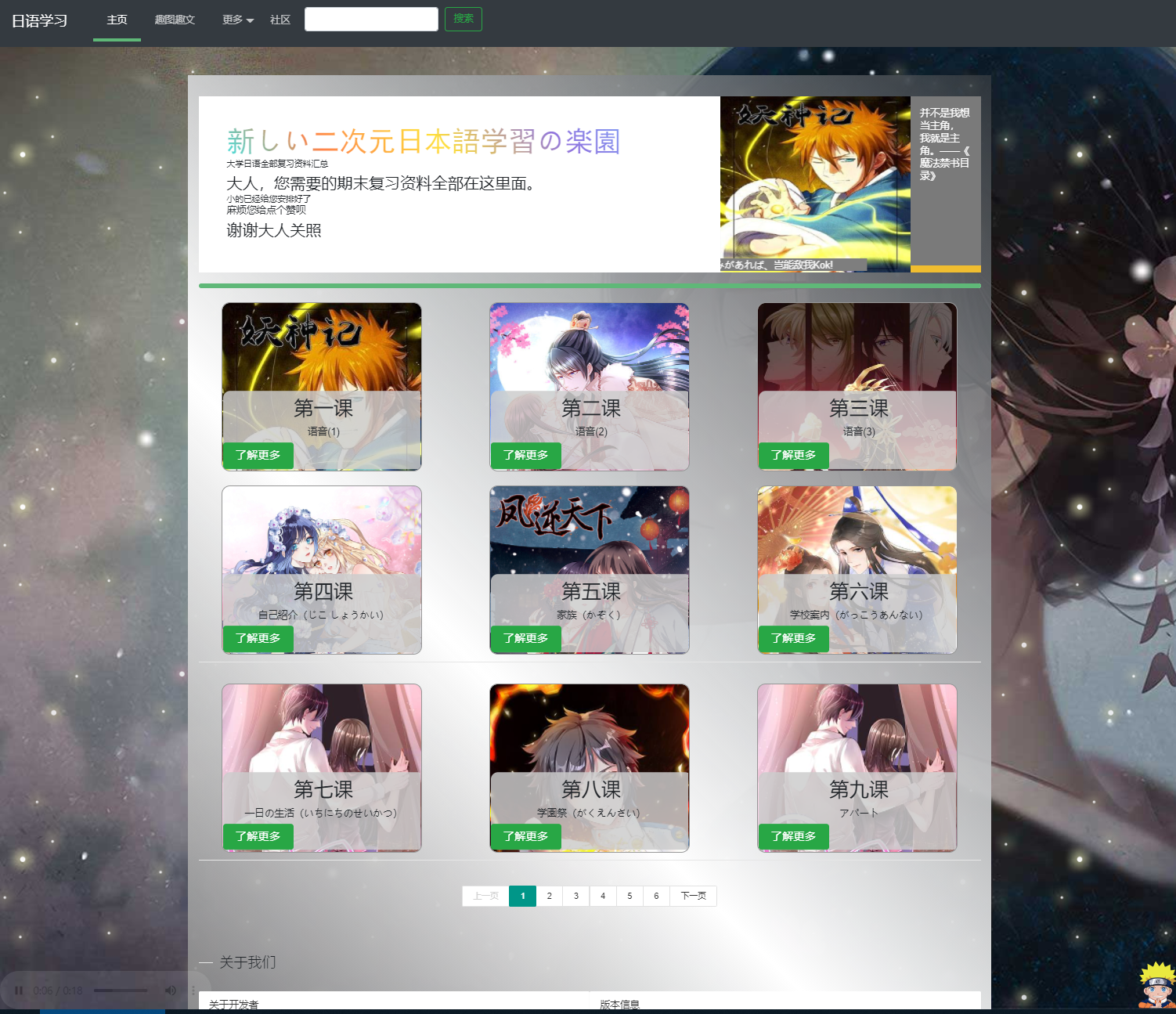
Task: Click the 第一课 title text
Action: point(323,408)
